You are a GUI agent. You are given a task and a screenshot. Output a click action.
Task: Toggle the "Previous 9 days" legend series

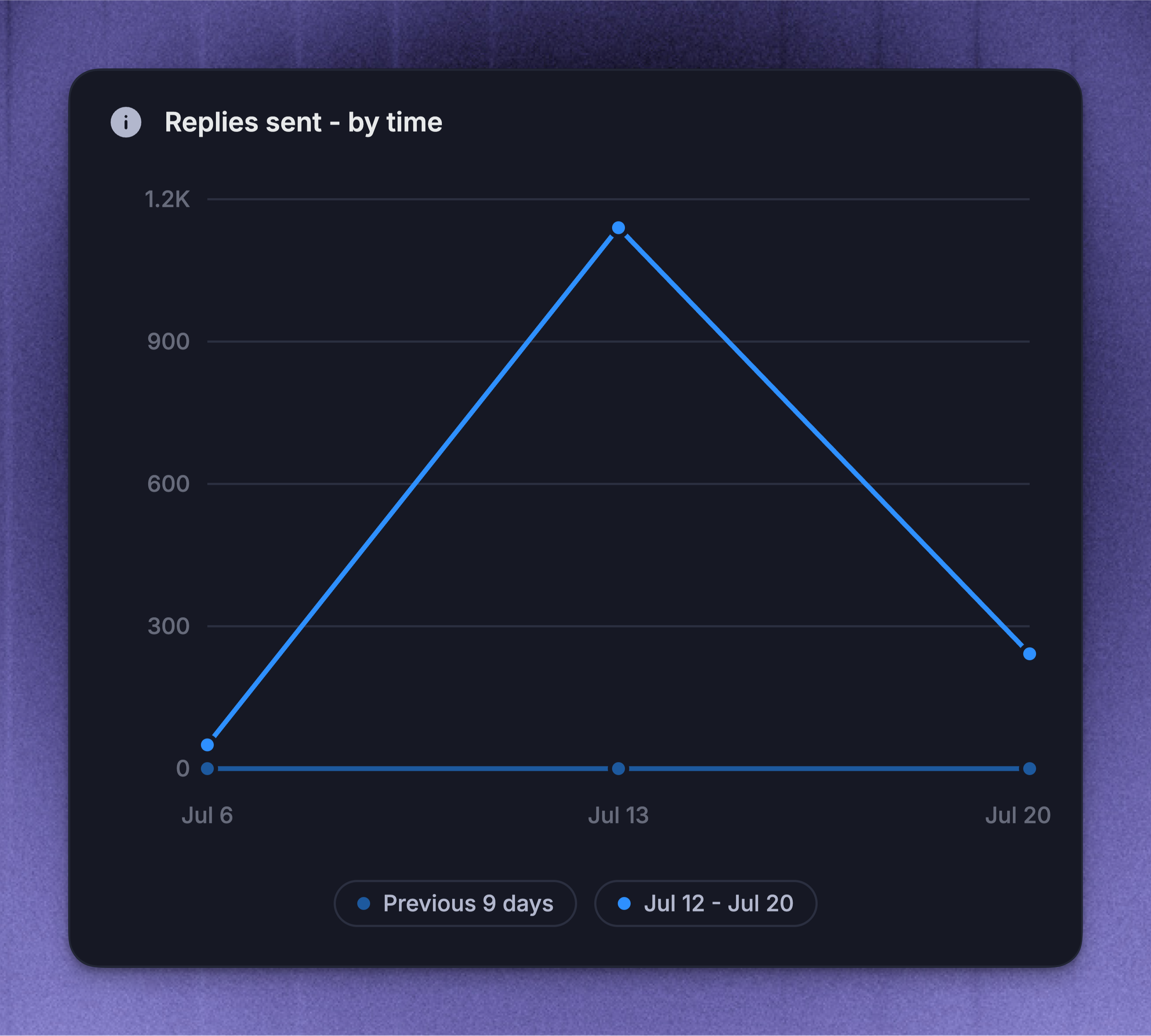pyautogui.click(x=455, y=903)
